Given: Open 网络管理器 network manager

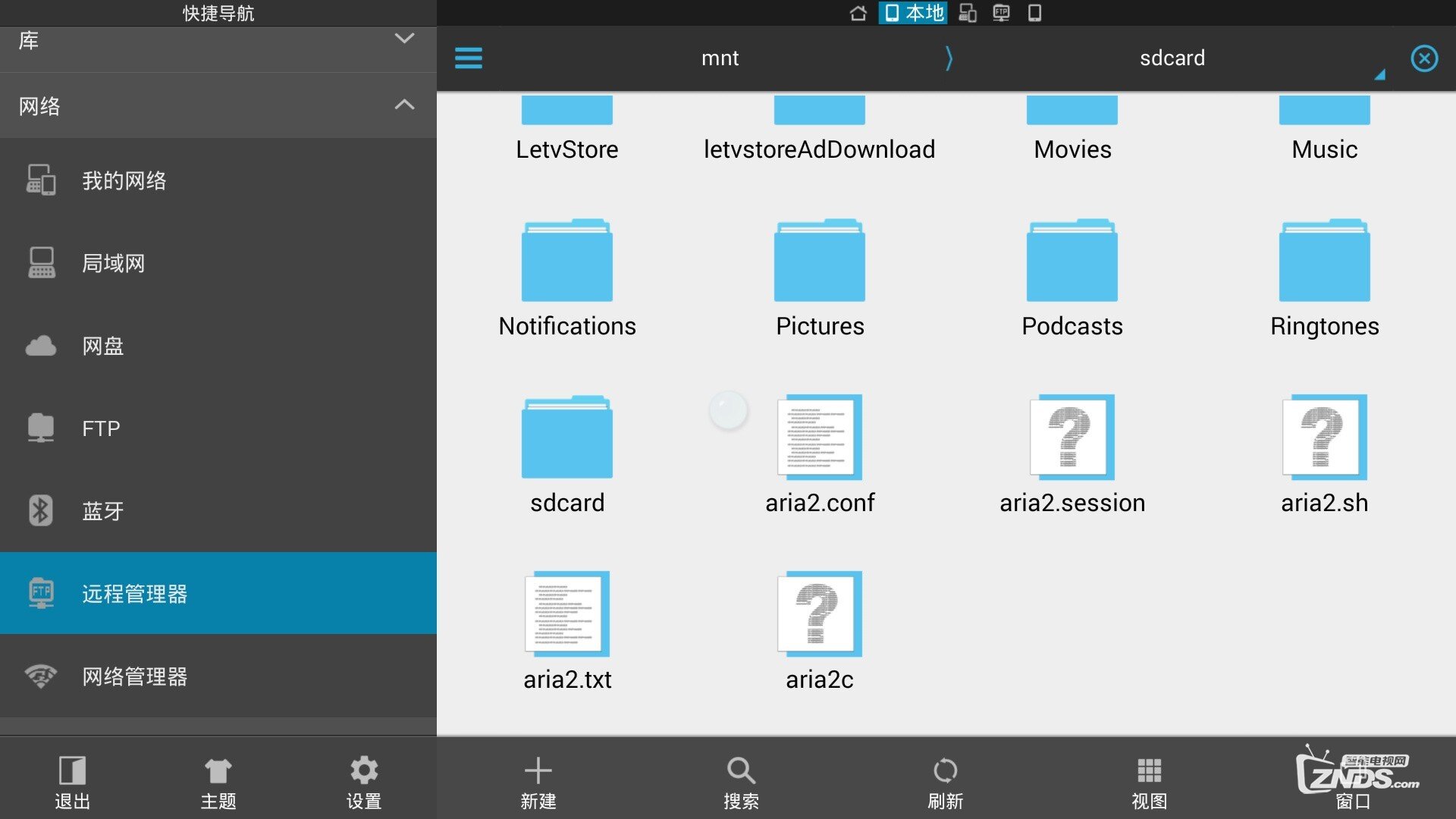Looking at the screenshot, I should pos(218,676).
